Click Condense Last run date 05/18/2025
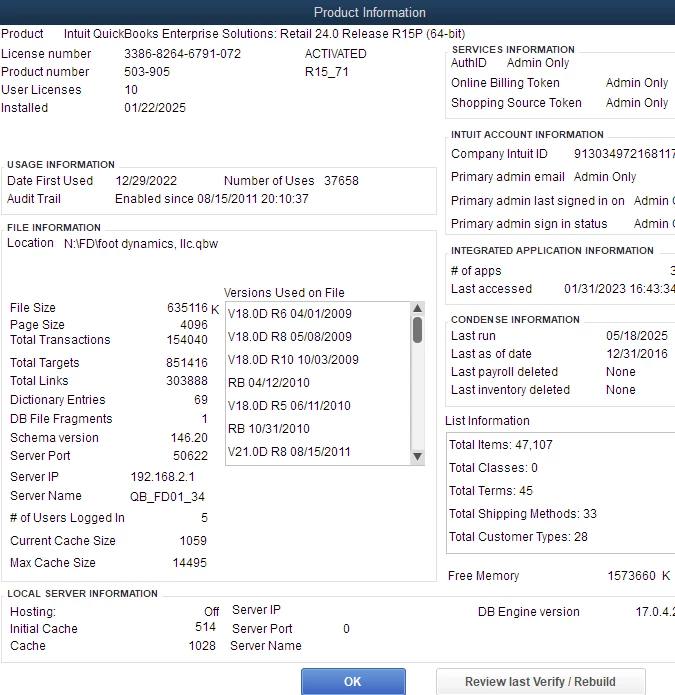 coord(636,336)
